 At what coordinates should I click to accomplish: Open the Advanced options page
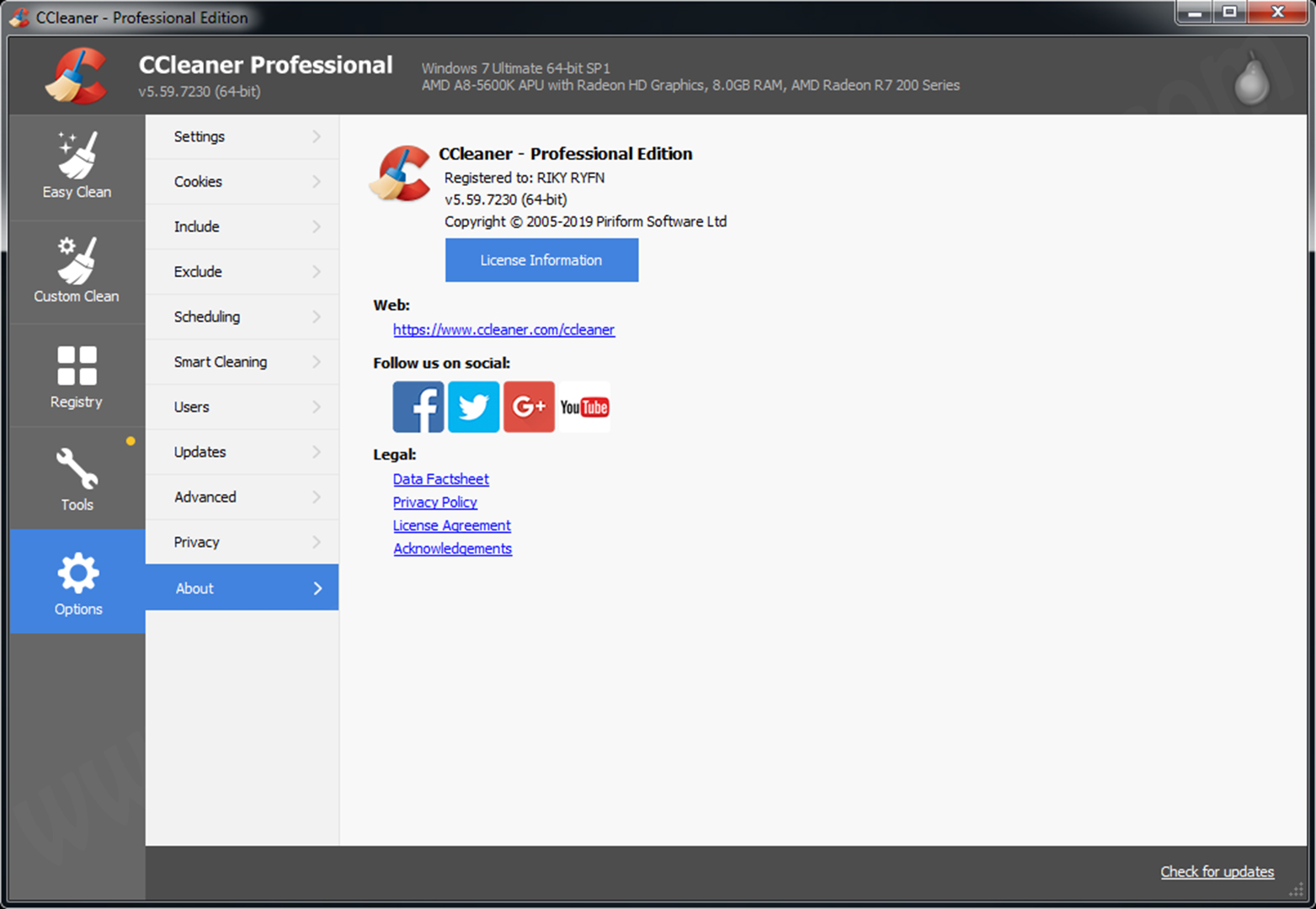[242, 497]
